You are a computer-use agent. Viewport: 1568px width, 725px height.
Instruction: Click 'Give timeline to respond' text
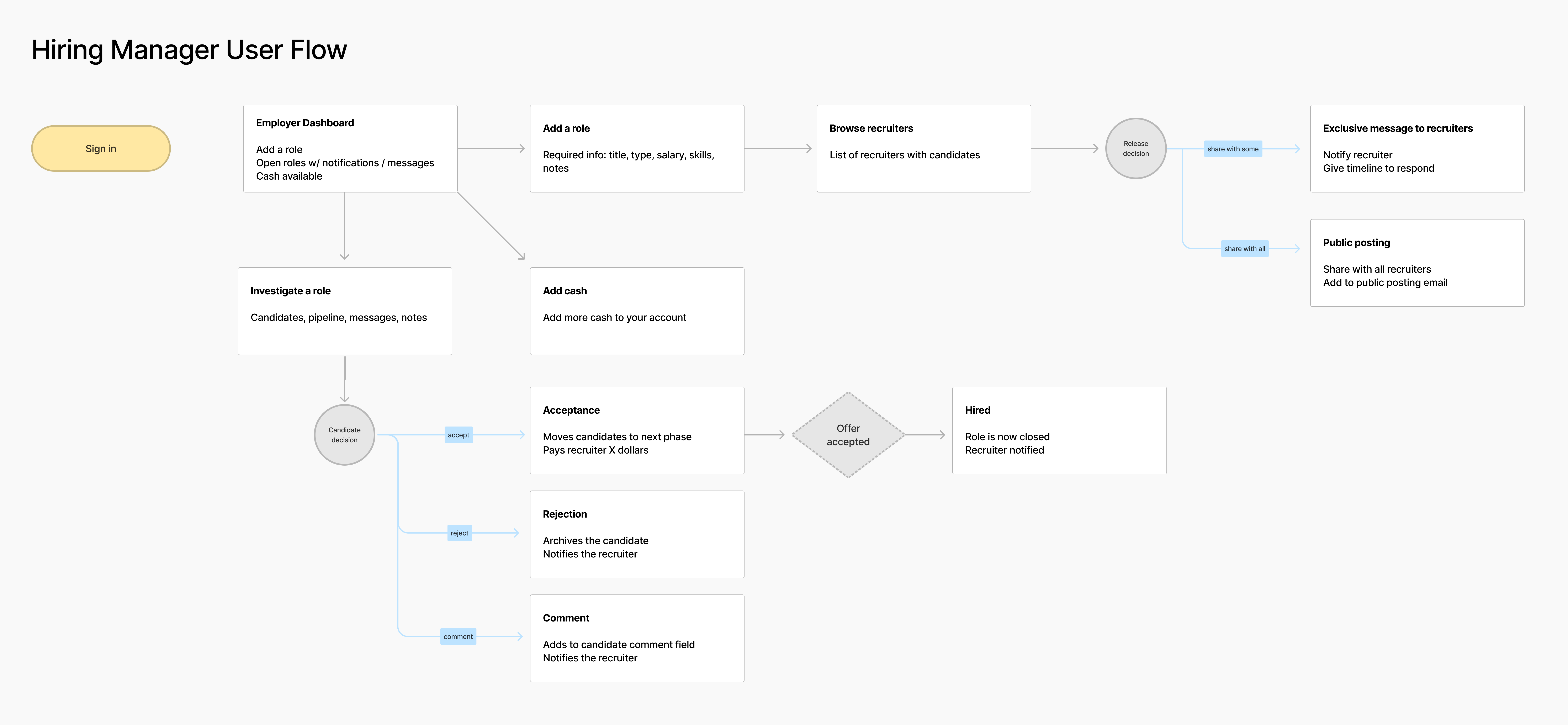click(1379, 169)
